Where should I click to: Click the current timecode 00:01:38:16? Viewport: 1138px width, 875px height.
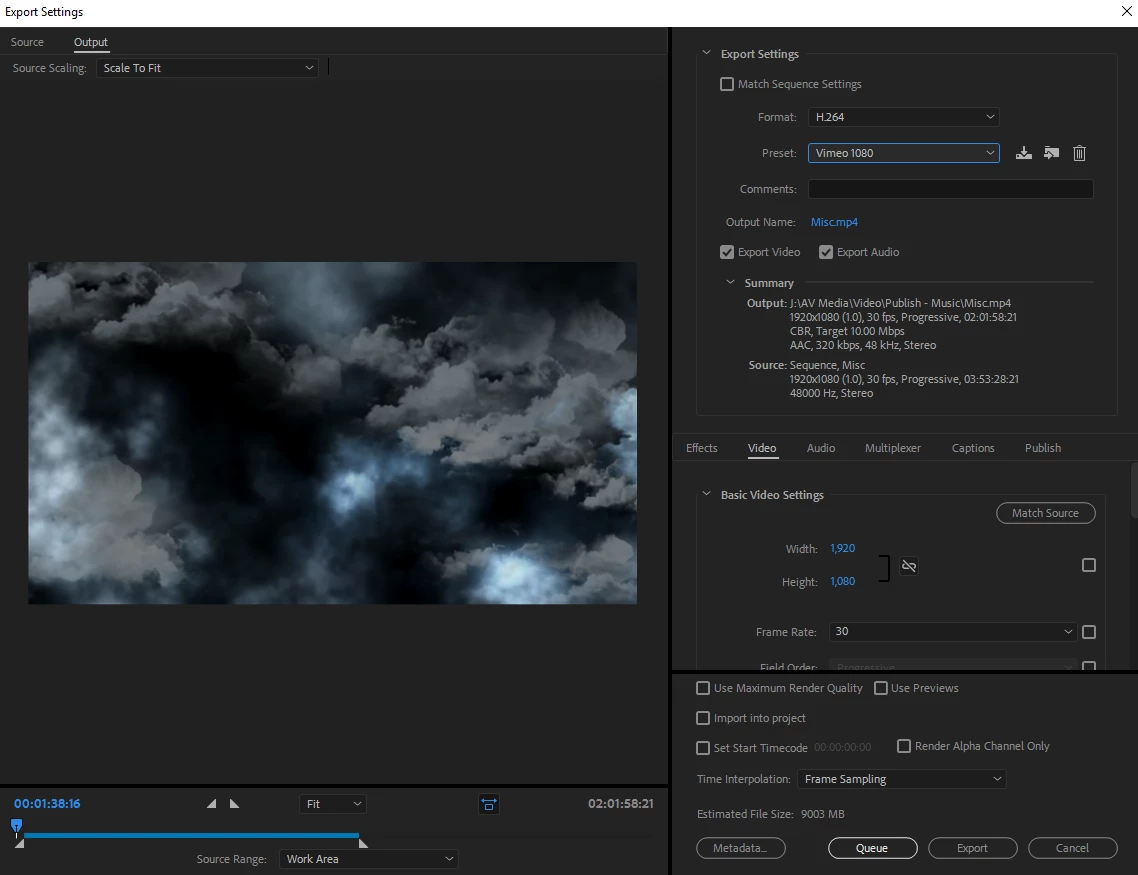[47, 804]
